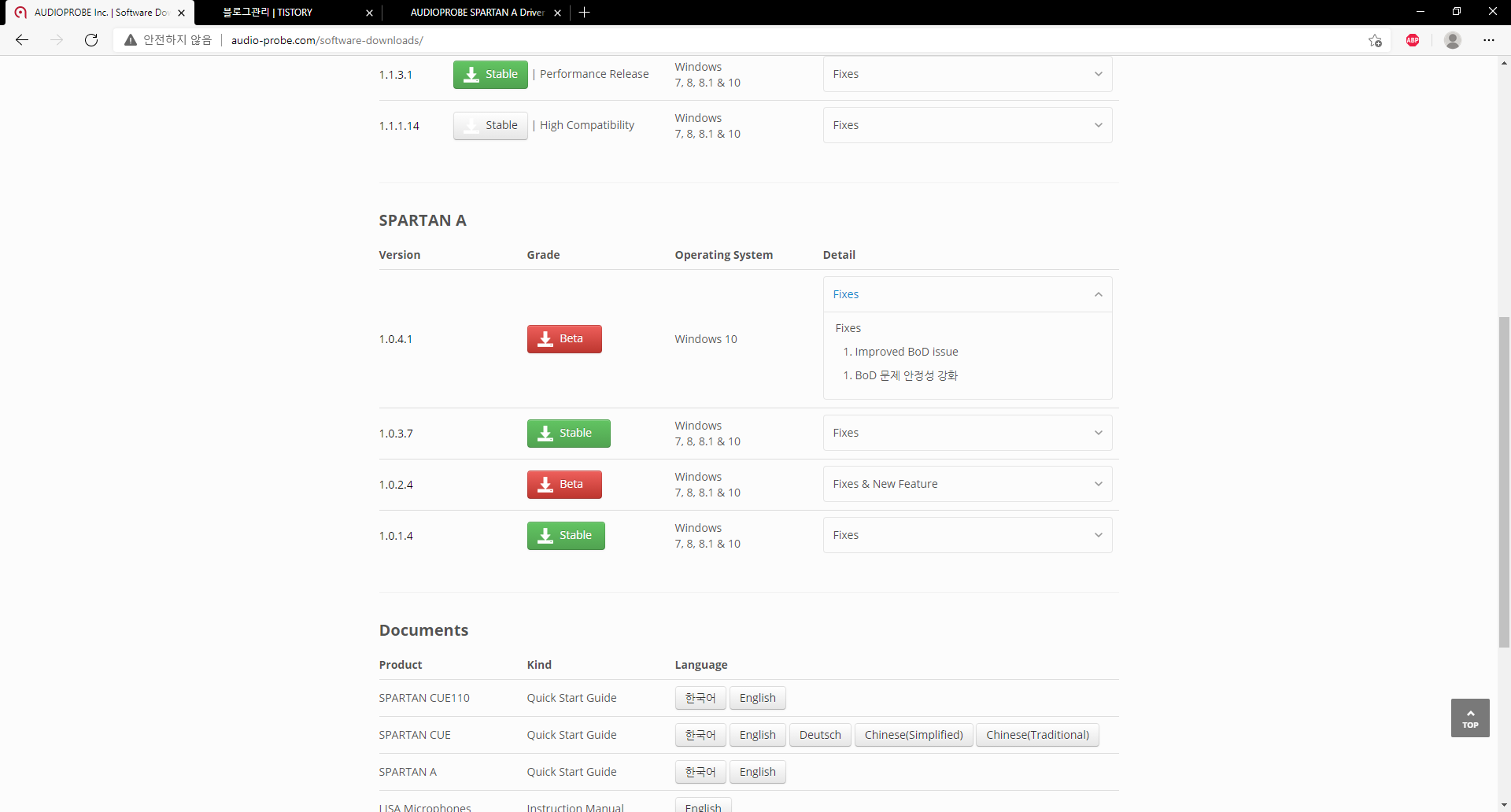Open SPARTAN CUE110 guide in English
This screenshot has width=1511, height=812.
click(758, 698)
